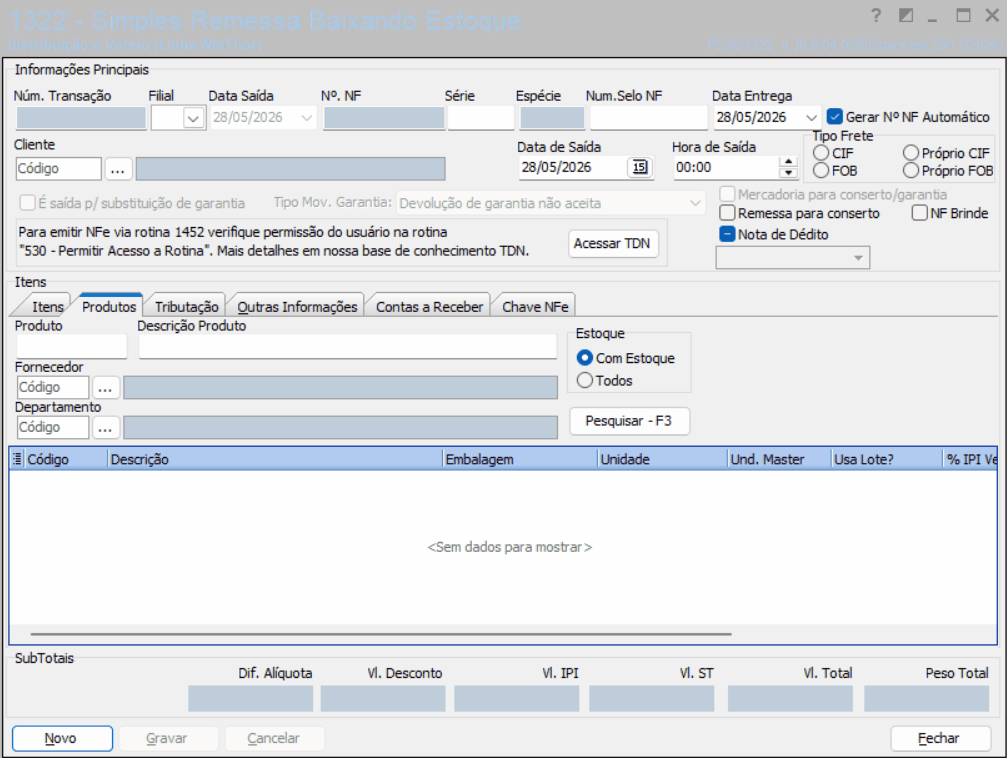Select CIF freight type
The width and height of the screenshot is (1007, 758).
click(x=821, y=153)
